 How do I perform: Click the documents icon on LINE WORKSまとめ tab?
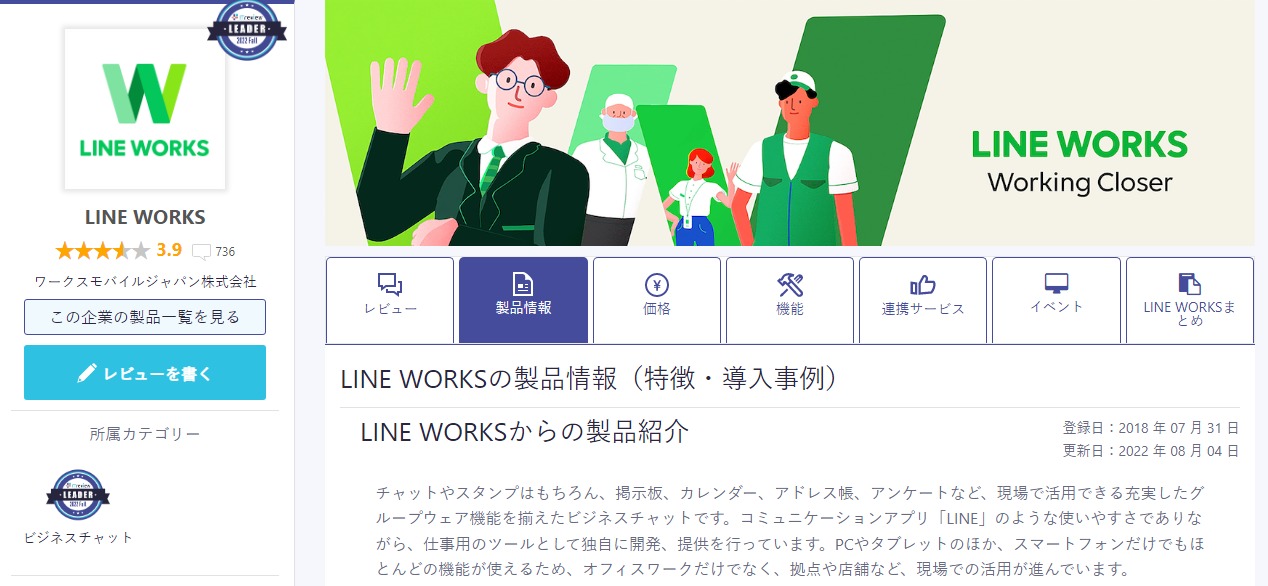pyautogui.click(x=1189, y=283)
